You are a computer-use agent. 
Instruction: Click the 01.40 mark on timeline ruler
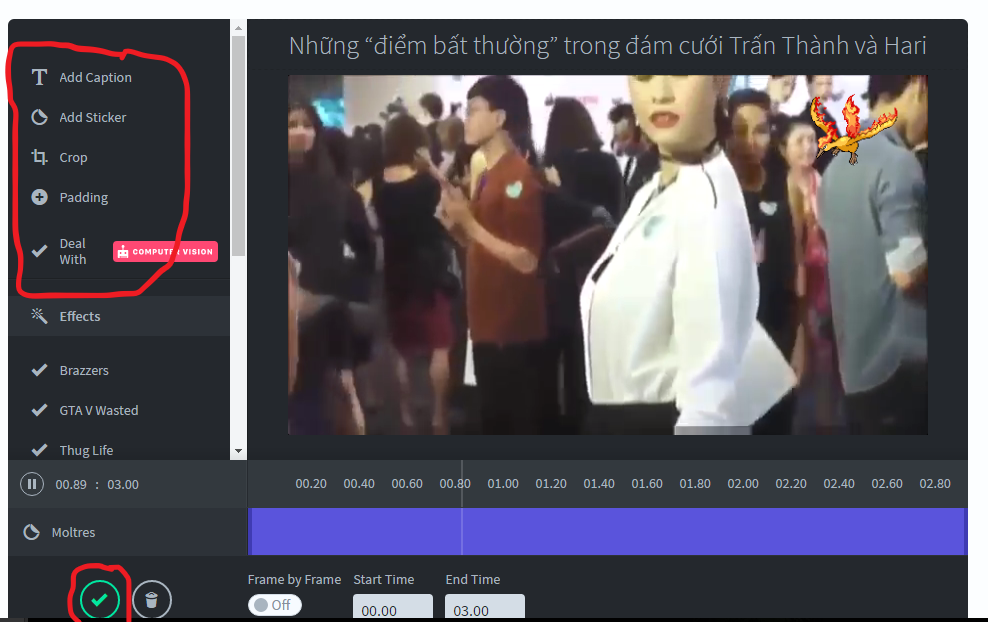click(x=599, y=483)
